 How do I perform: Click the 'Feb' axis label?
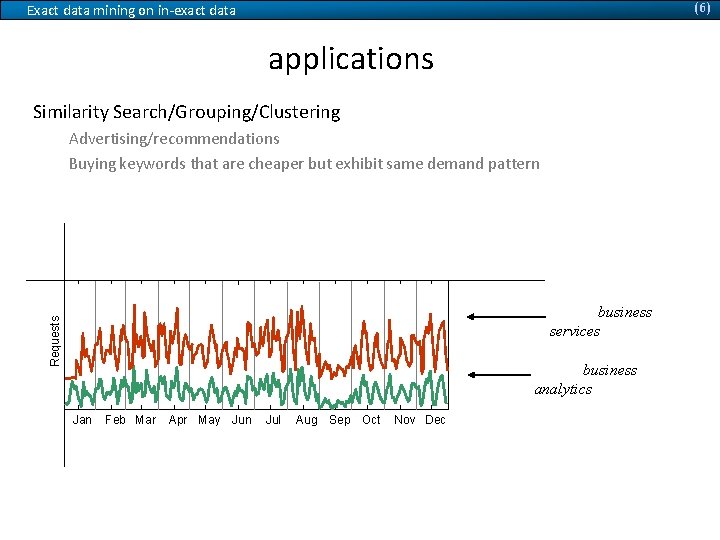pyautogui.click(x=115, y=420)
